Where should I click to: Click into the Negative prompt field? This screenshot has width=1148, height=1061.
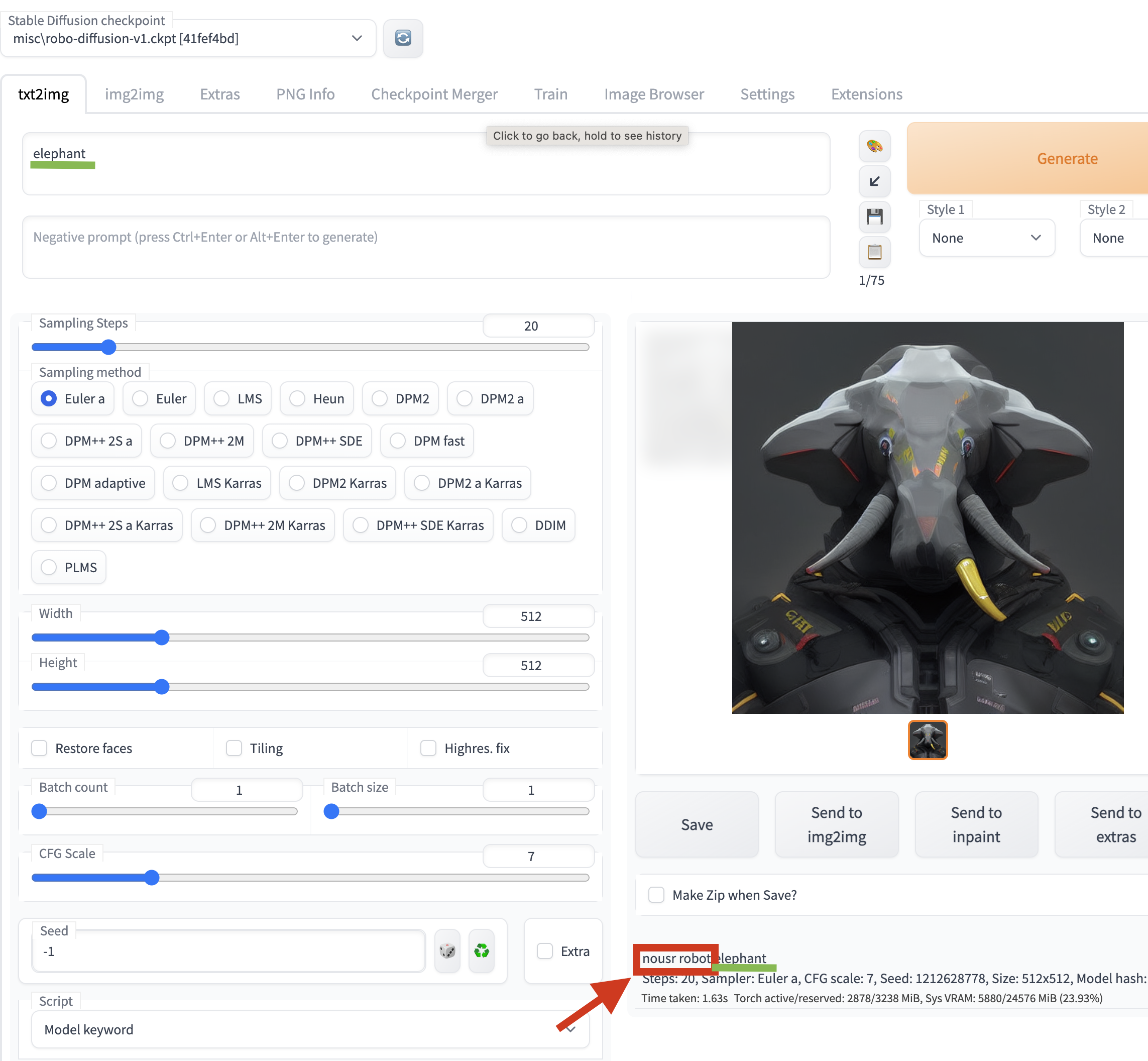(425, 247)
